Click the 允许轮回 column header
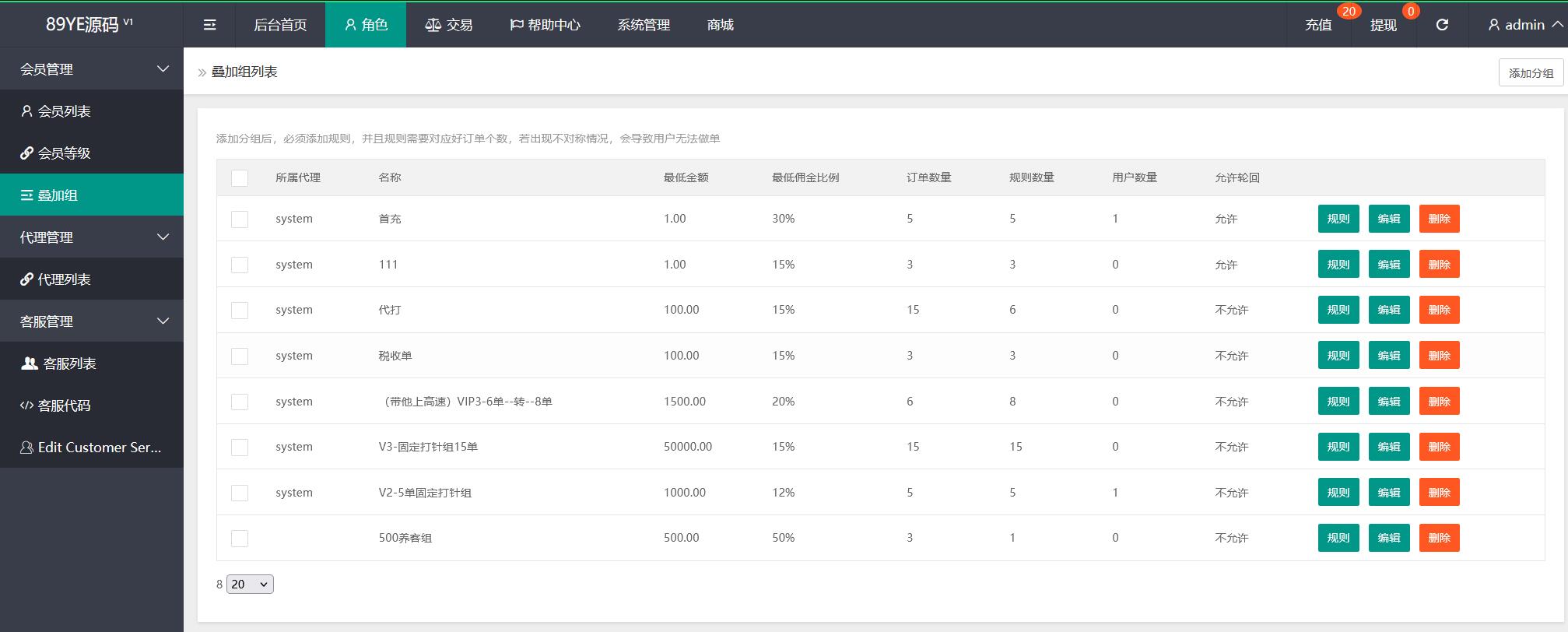 click(x=1237, y=177)
